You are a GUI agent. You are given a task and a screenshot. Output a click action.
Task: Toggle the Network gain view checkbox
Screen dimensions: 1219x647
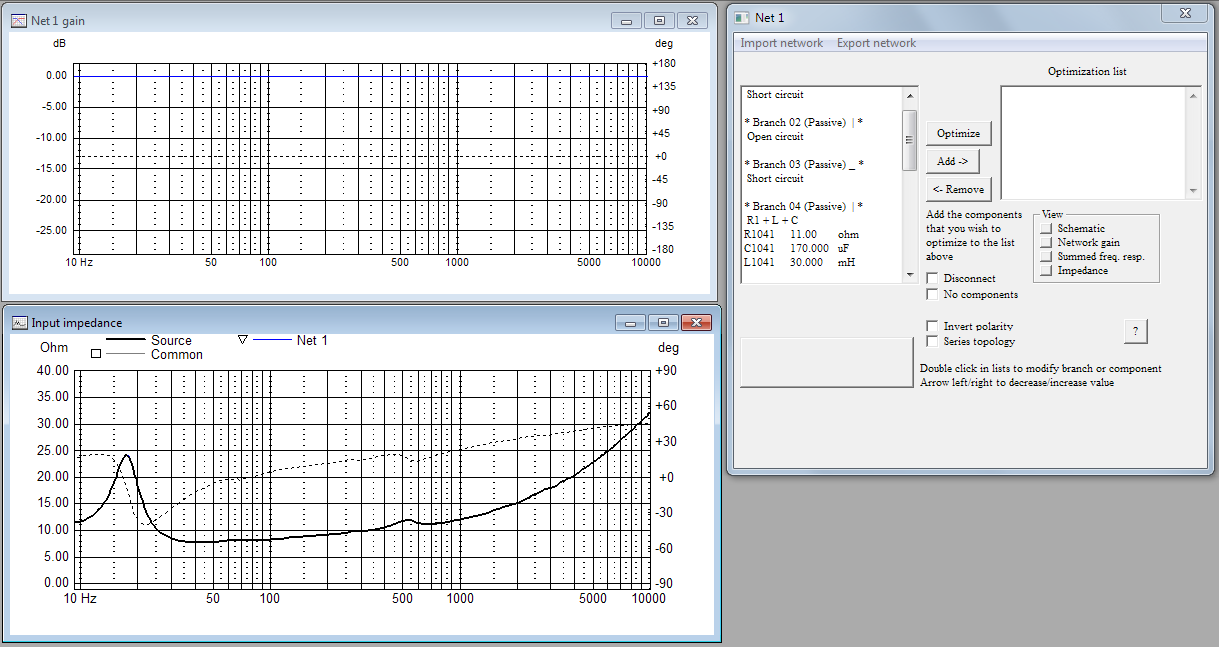click(1047, 243)
